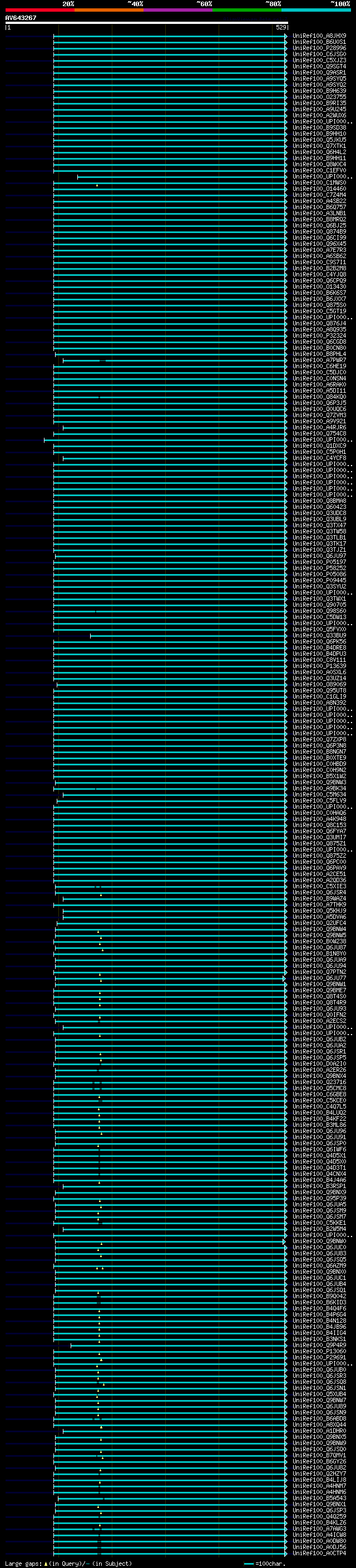Click the Large gaps legend text
This screenshot has height=1568, width=356.
click(68, 1563)
